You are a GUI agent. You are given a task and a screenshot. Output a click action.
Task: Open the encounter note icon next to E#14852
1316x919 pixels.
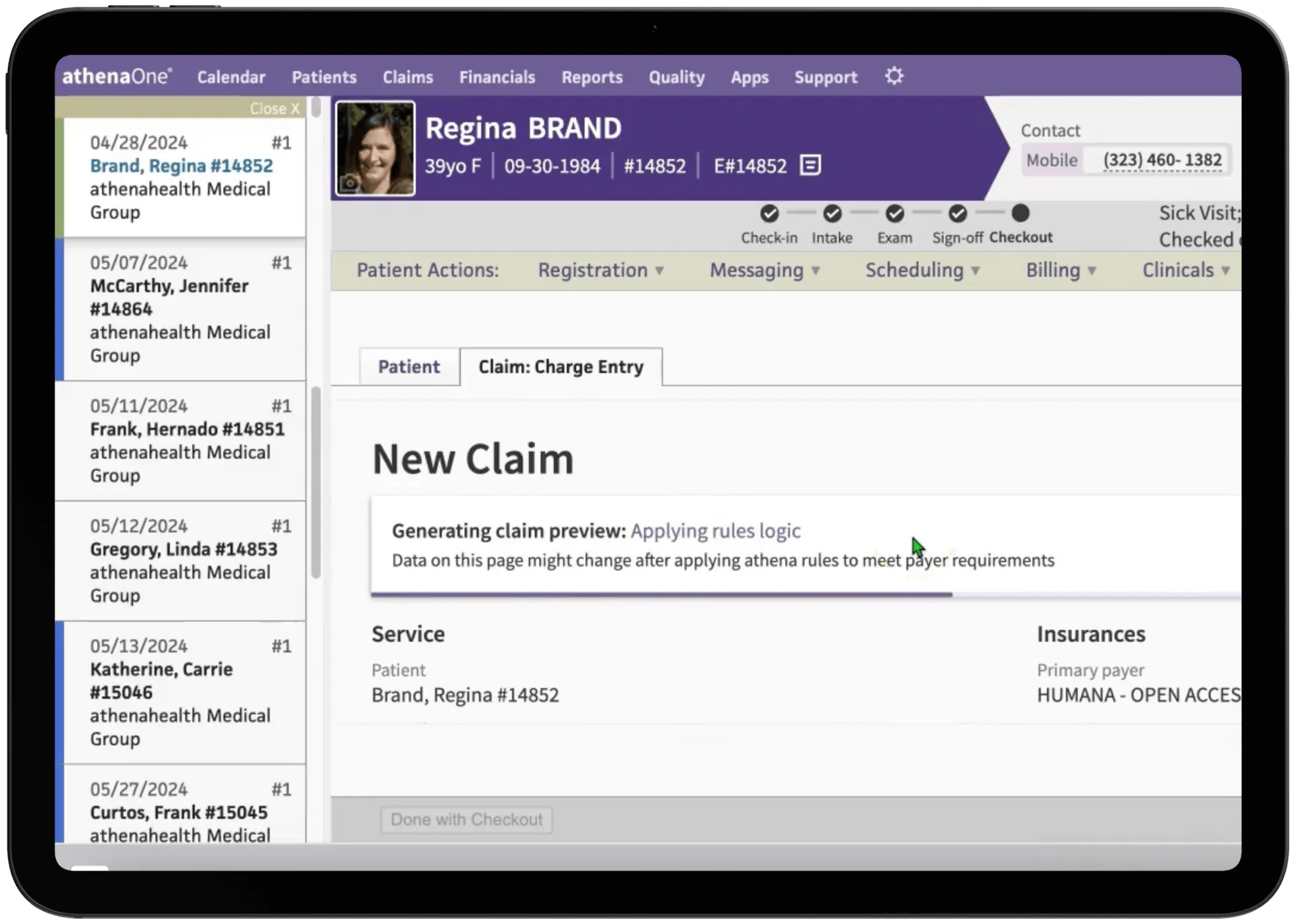click(809, 166)
